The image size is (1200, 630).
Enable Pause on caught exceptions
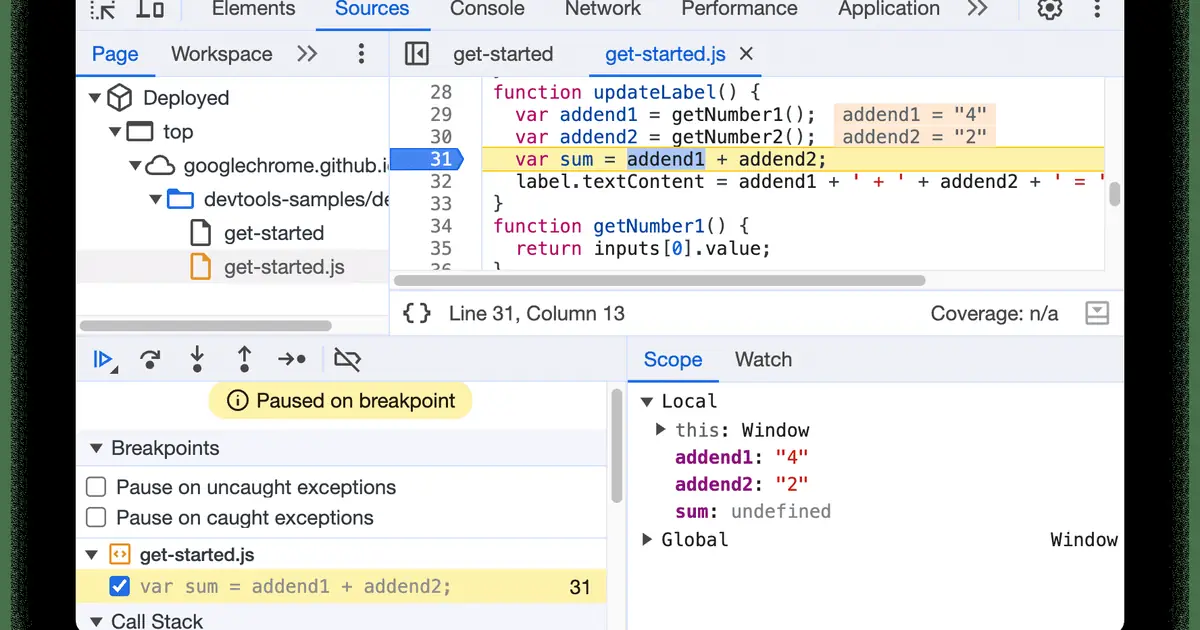coord(96,517)
